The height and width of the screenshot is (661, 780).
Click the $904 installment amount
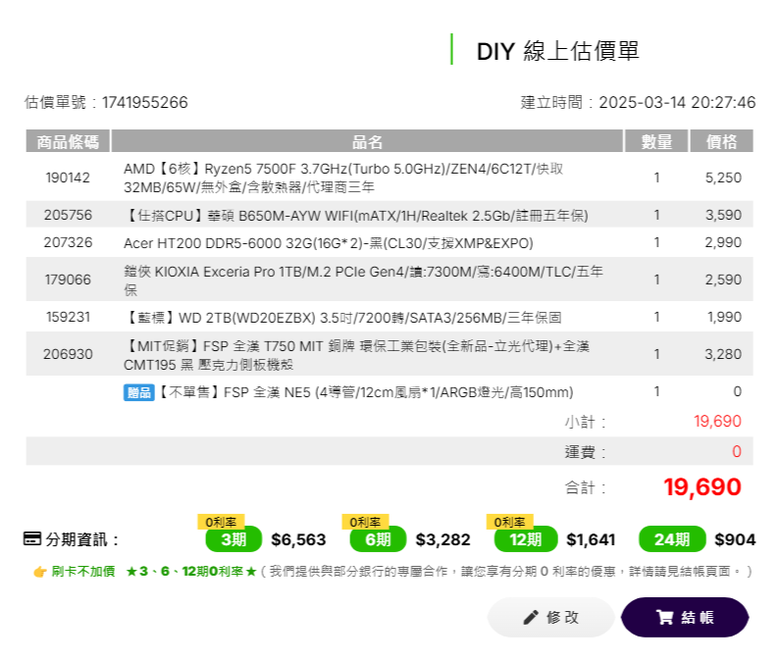[x=735, y=540]
